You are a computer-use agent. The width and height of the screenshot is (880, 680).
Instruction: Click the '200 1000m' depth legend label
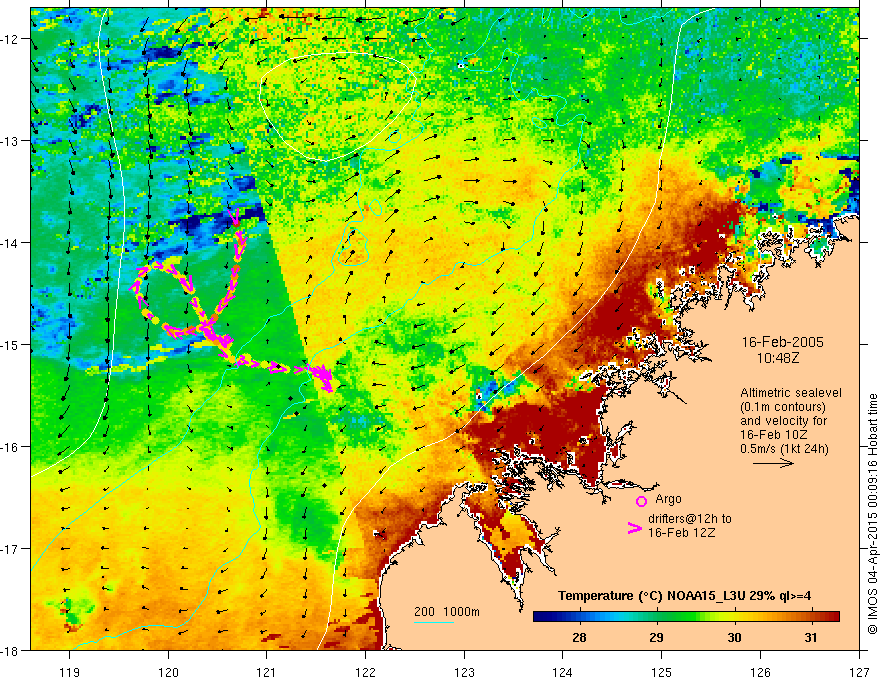click(x=447, y=612)
